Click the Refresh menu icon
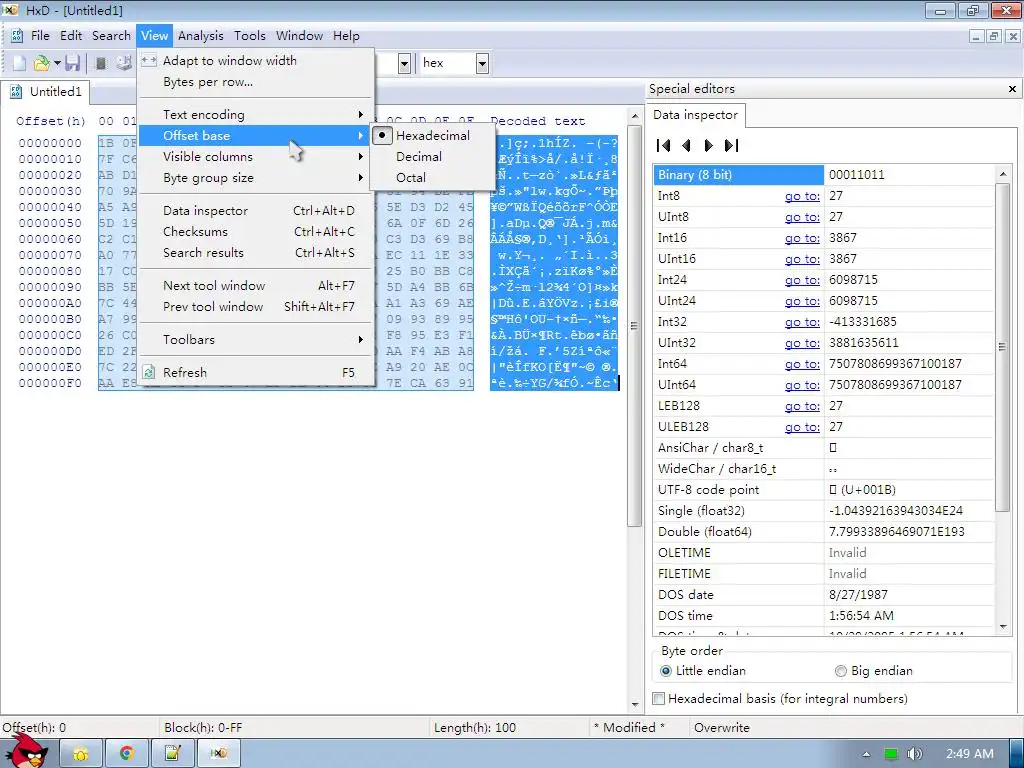 [149, 372]
